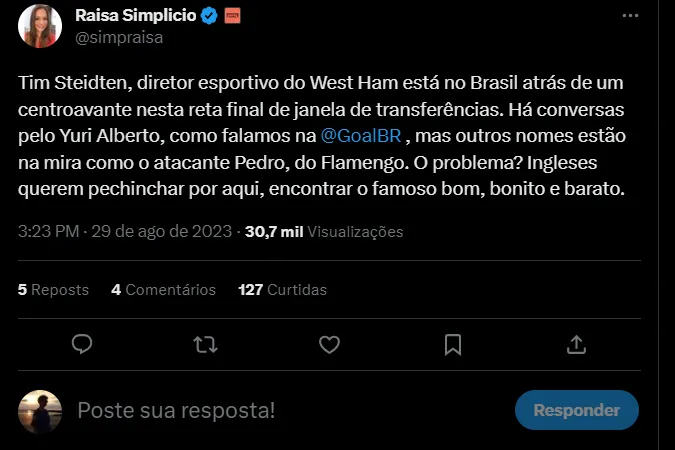Open the share tweet icon

click(x=576, y=344)
